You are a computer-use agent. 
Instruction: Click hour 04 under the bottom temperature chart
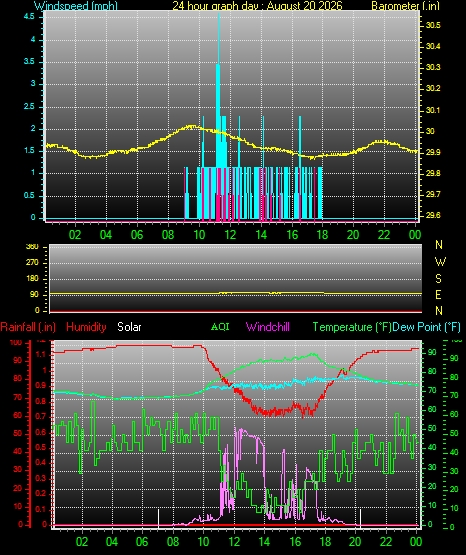(112, 542)
